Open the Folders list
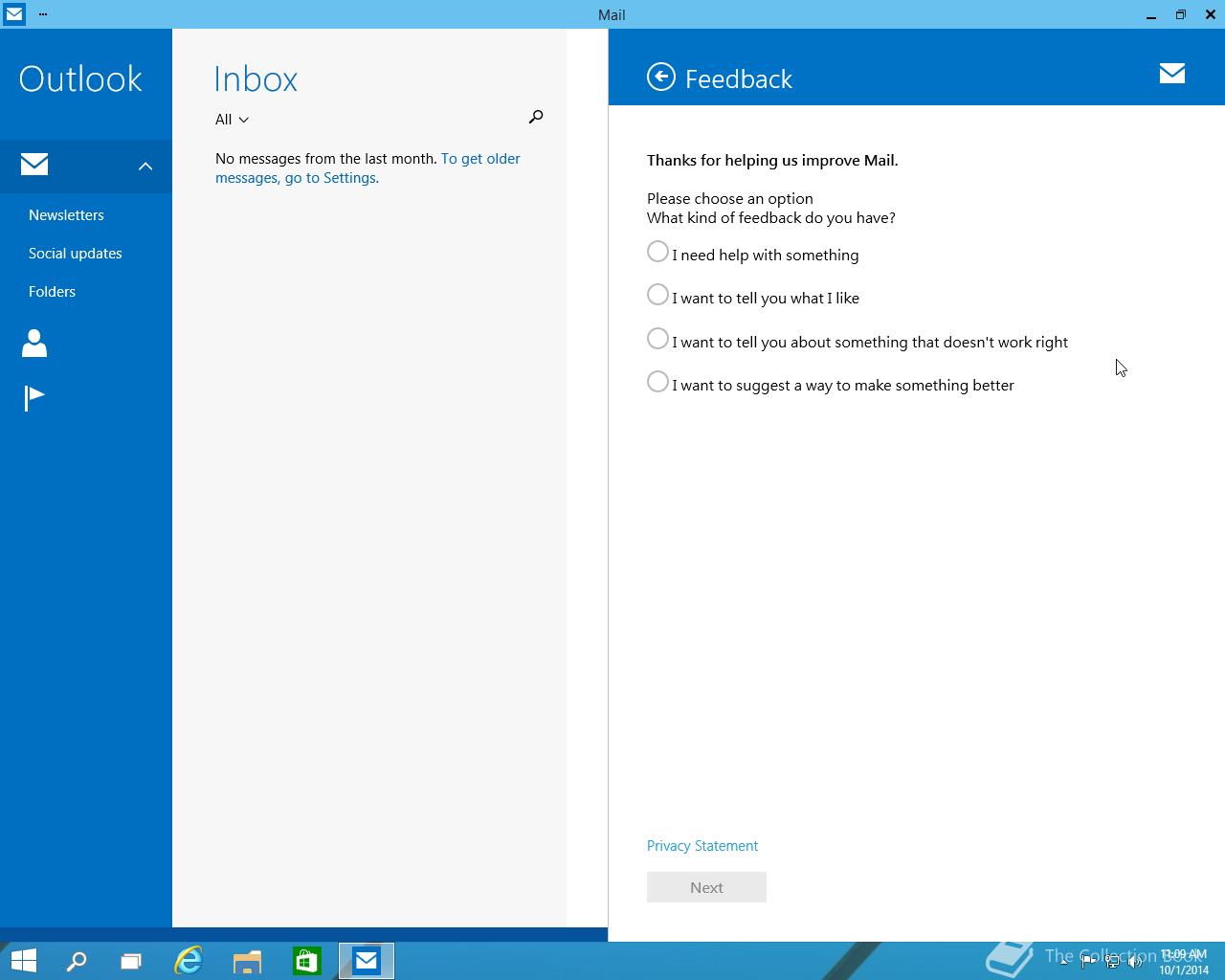The image size is (1225, 980). pos(52,291)
